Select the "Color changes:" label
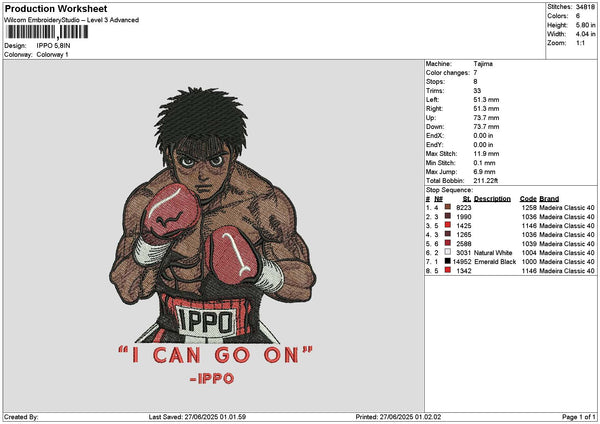The height and width of the screenshot is (424, 600). click(x=448, y=73)
